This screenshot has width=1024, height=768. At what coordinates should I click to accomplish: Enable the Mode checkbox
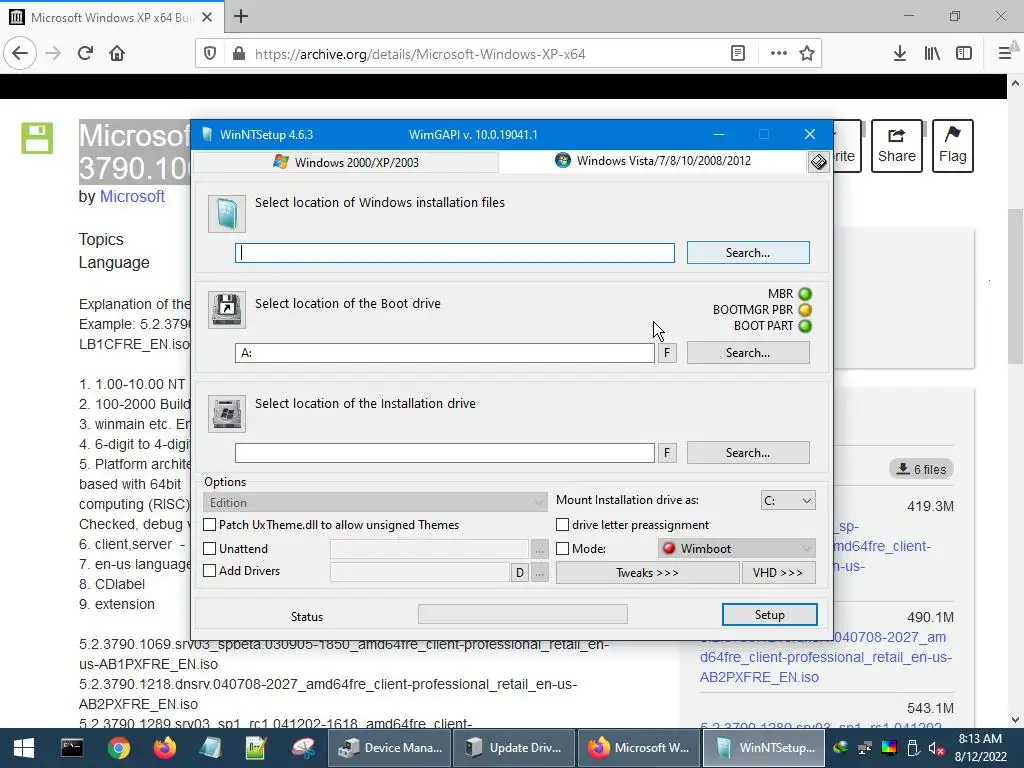pyautogui.click(x=562, y=549)
